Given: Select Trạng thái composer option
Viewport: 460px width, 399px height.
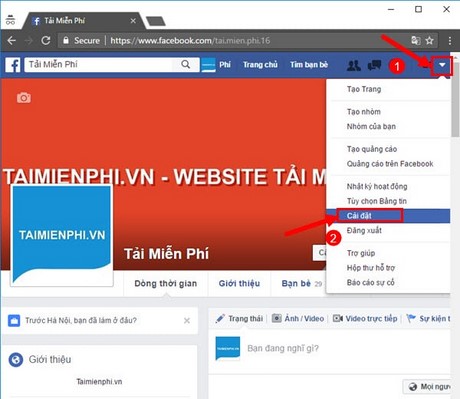Looking at the screenshot, I should coord(239,319).
